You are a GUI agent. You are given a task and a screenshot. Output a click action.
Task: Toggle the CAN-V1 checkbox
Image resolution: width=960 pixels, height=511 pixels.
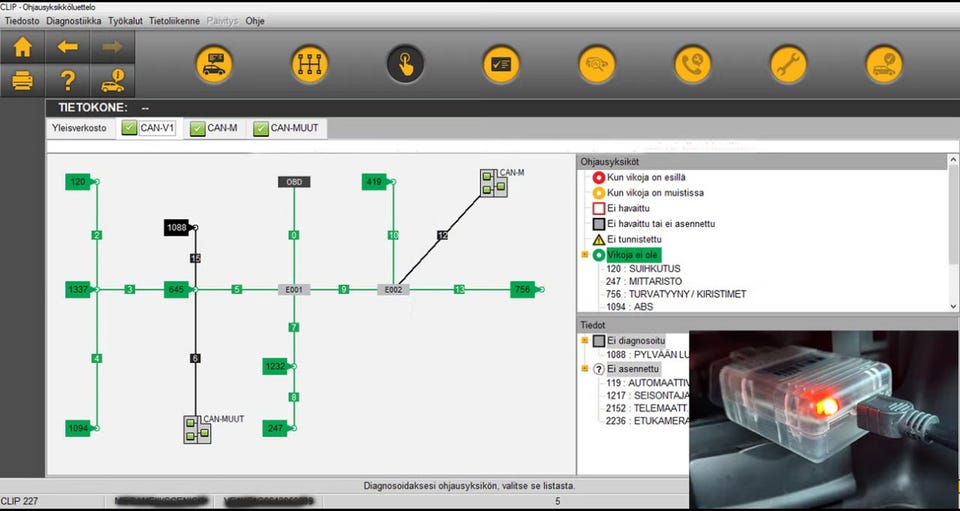point(129,129)
